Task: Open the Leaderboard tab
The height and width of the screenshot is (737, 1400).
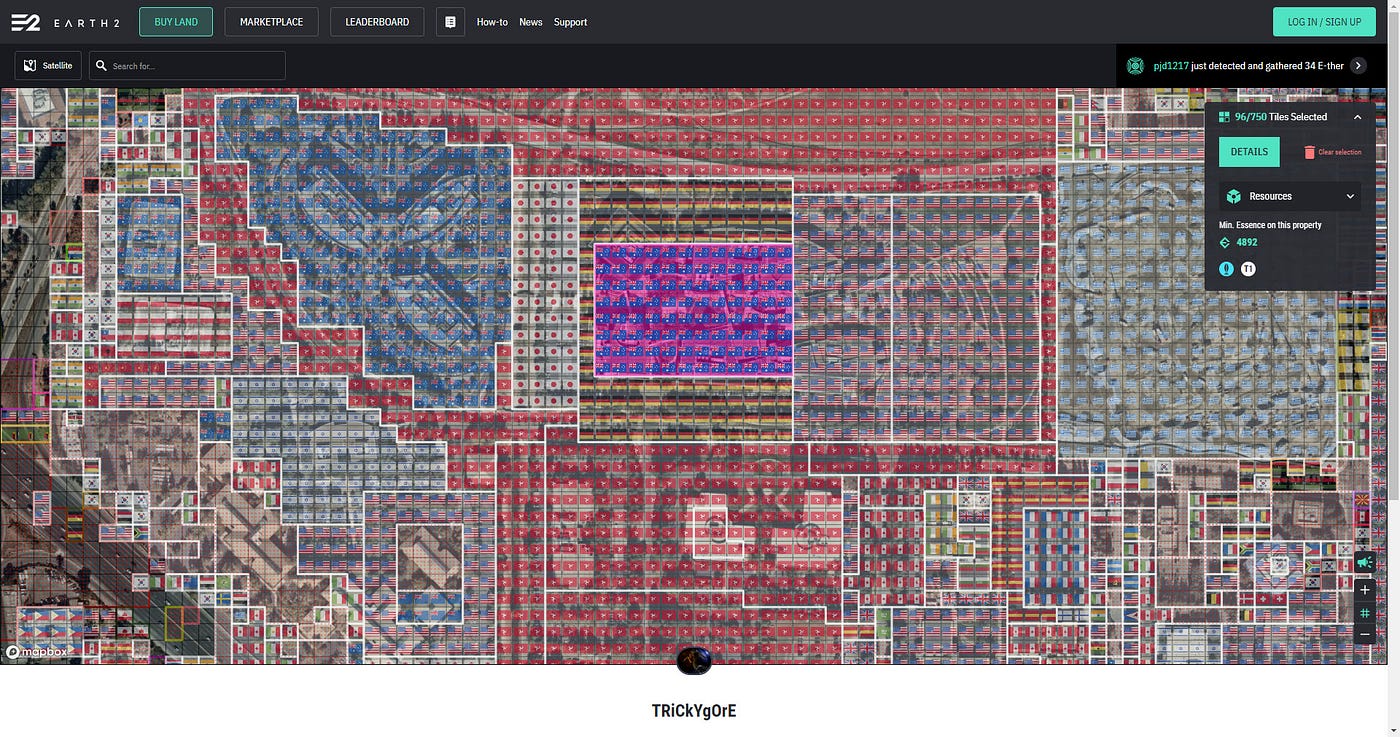Action: [377, 22]
